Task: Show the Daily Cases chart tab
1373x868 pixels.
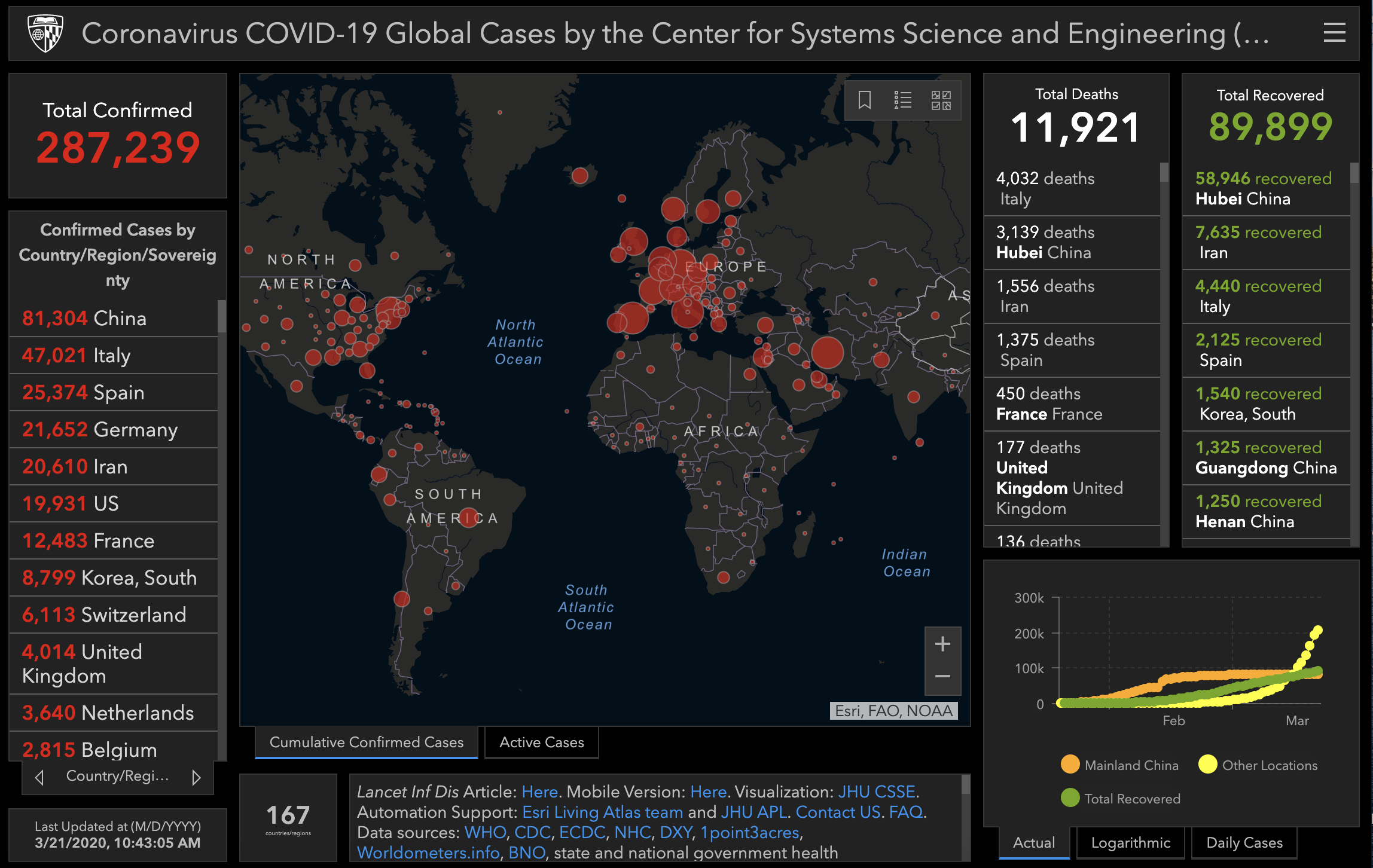Action: pyautogui.click(x=1244, y=843)
